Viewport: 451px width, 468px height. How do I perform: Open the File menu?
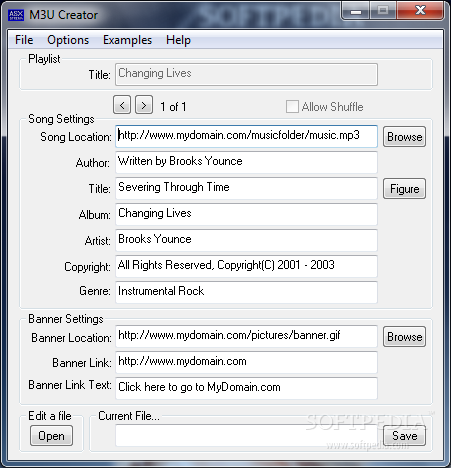(24, 40)
